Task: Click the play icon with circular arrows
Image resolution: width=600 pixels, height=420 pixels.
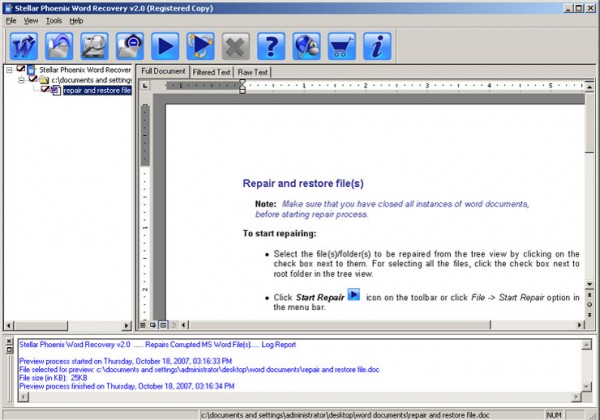Action: (x=200, y=46)
